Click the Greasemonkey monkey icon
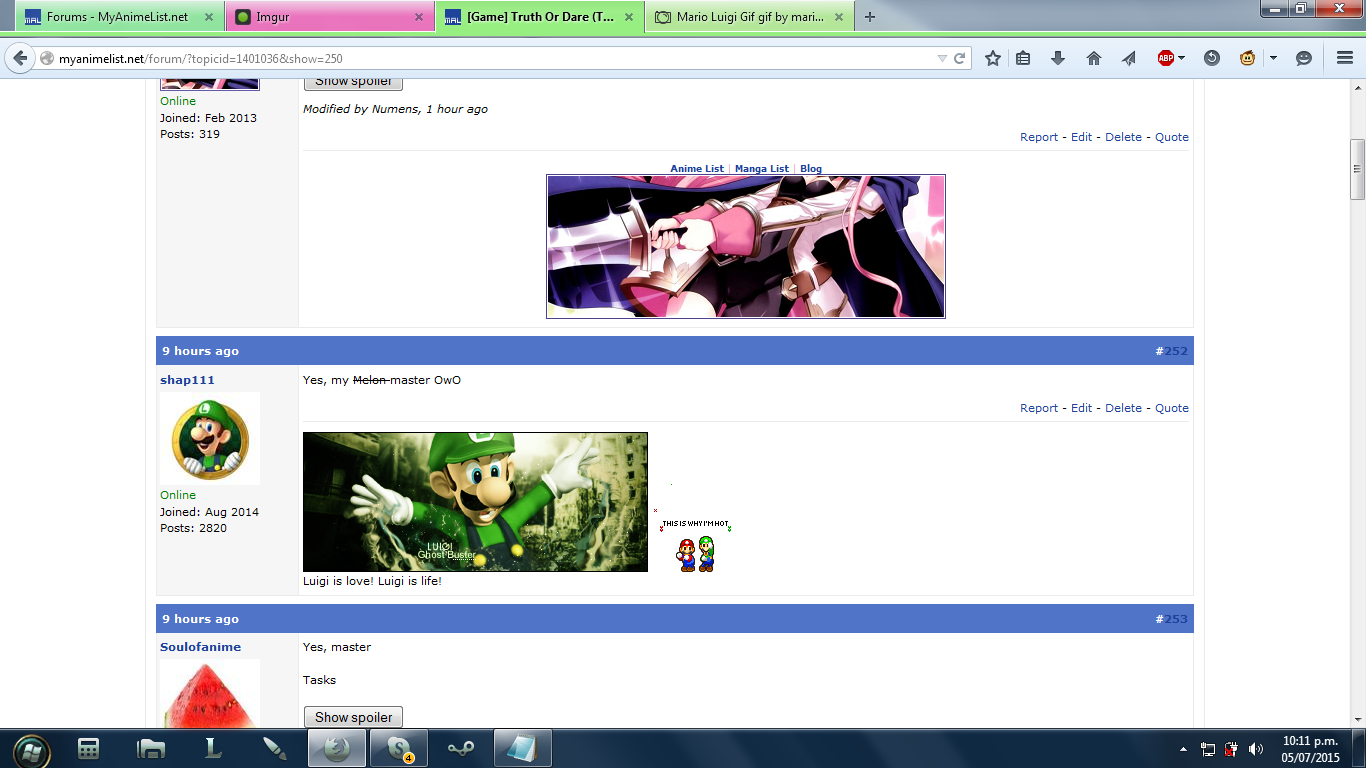The height and width of the screenshot is (768, 1366). tap(1247, 59)
